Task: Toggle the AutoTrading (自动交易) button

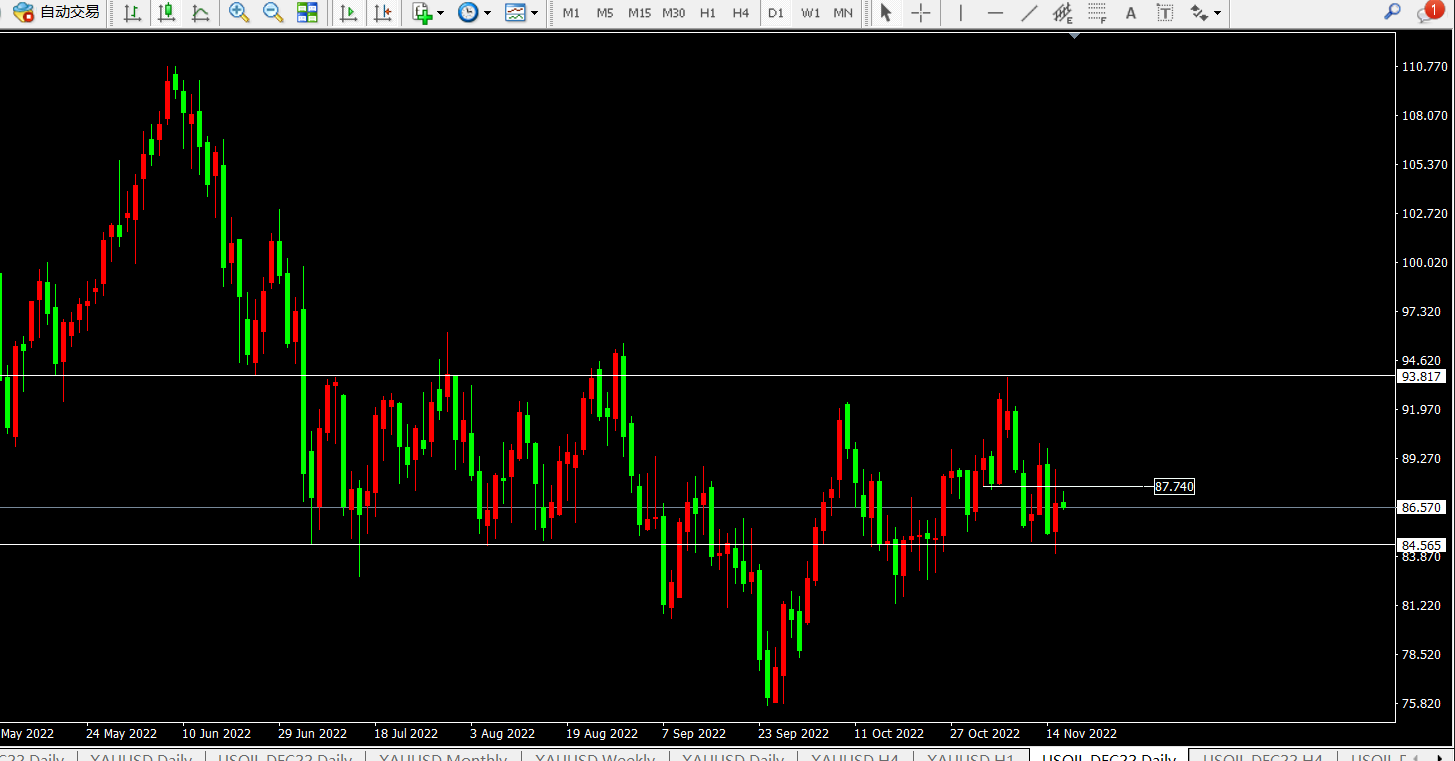Action: (x=57, y=12)
